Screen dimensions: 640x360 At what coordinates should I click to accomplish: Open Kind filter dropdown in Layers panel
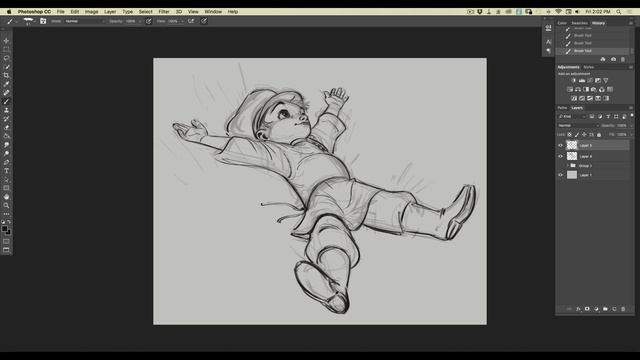click(572, 116)
